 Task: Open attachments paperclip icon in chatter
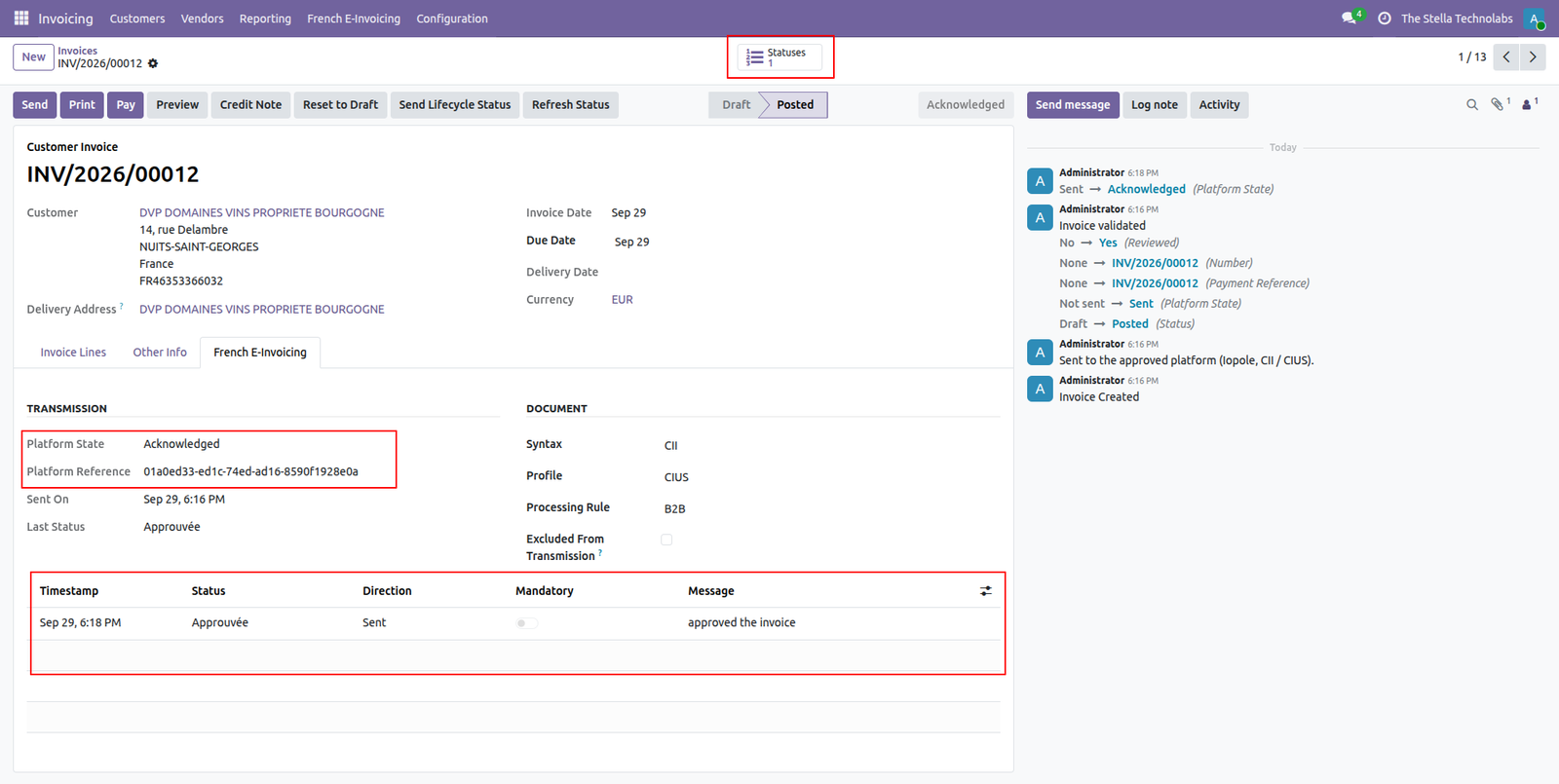(1500, 104)
